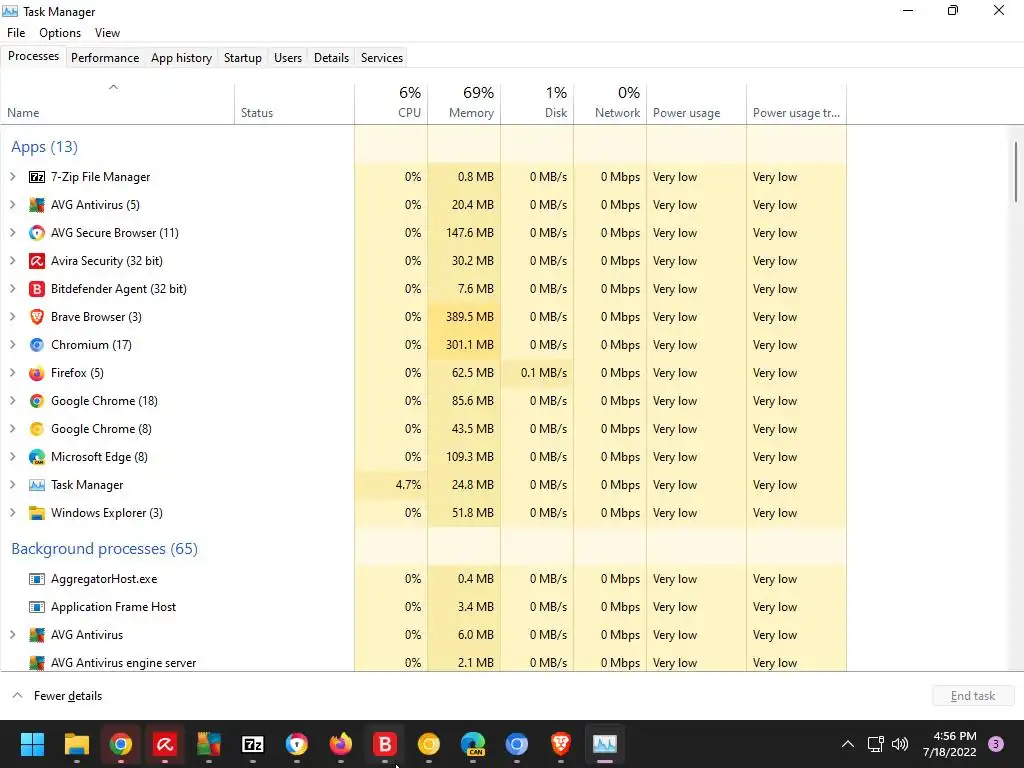Expand the Firefox (5) process group
Screen dimensions: 1024x768
pyautogui.click(x=12, y=373)
